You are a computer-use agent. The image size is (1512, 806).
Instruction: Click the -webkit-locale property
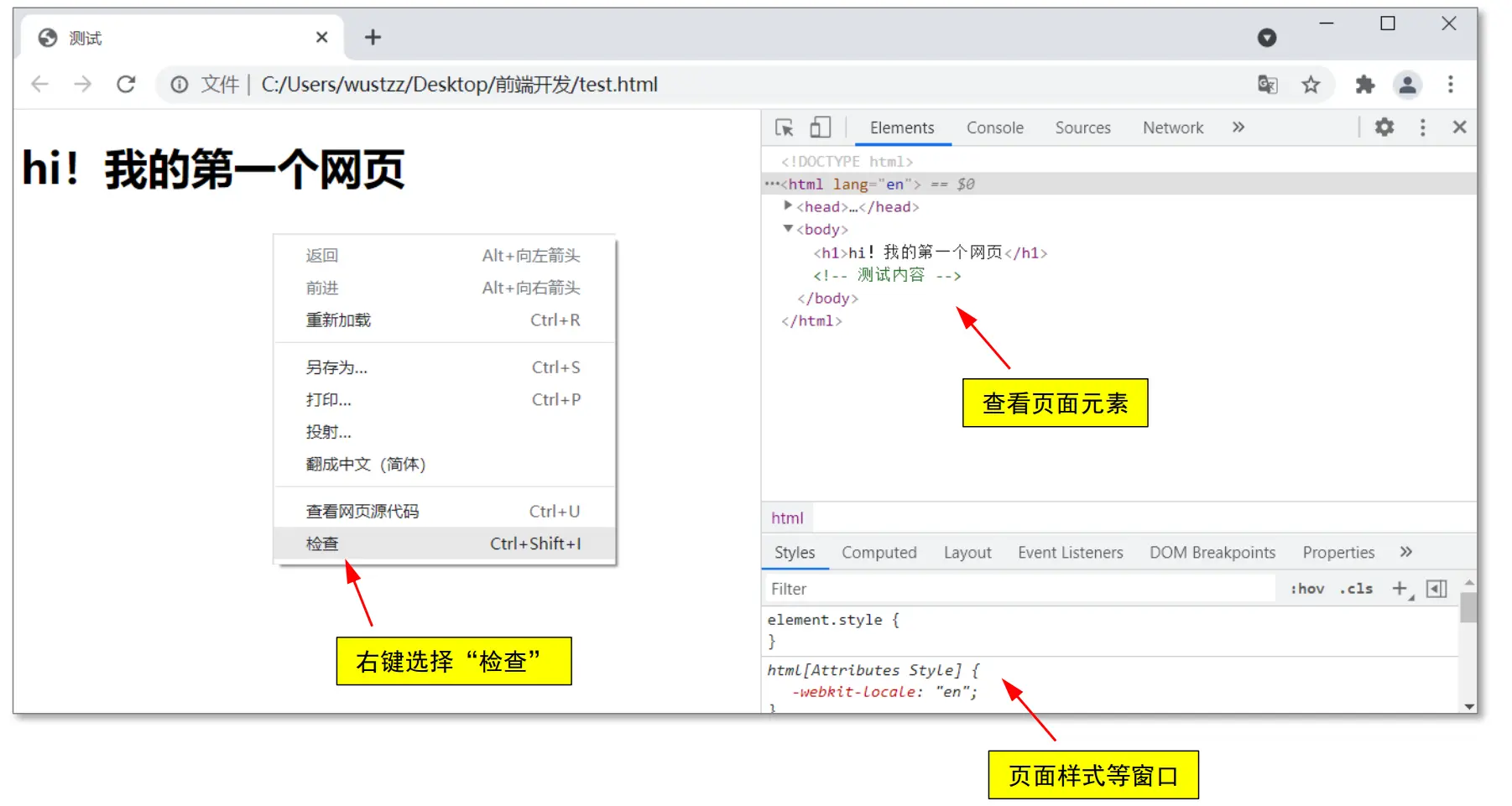point(857,692)
